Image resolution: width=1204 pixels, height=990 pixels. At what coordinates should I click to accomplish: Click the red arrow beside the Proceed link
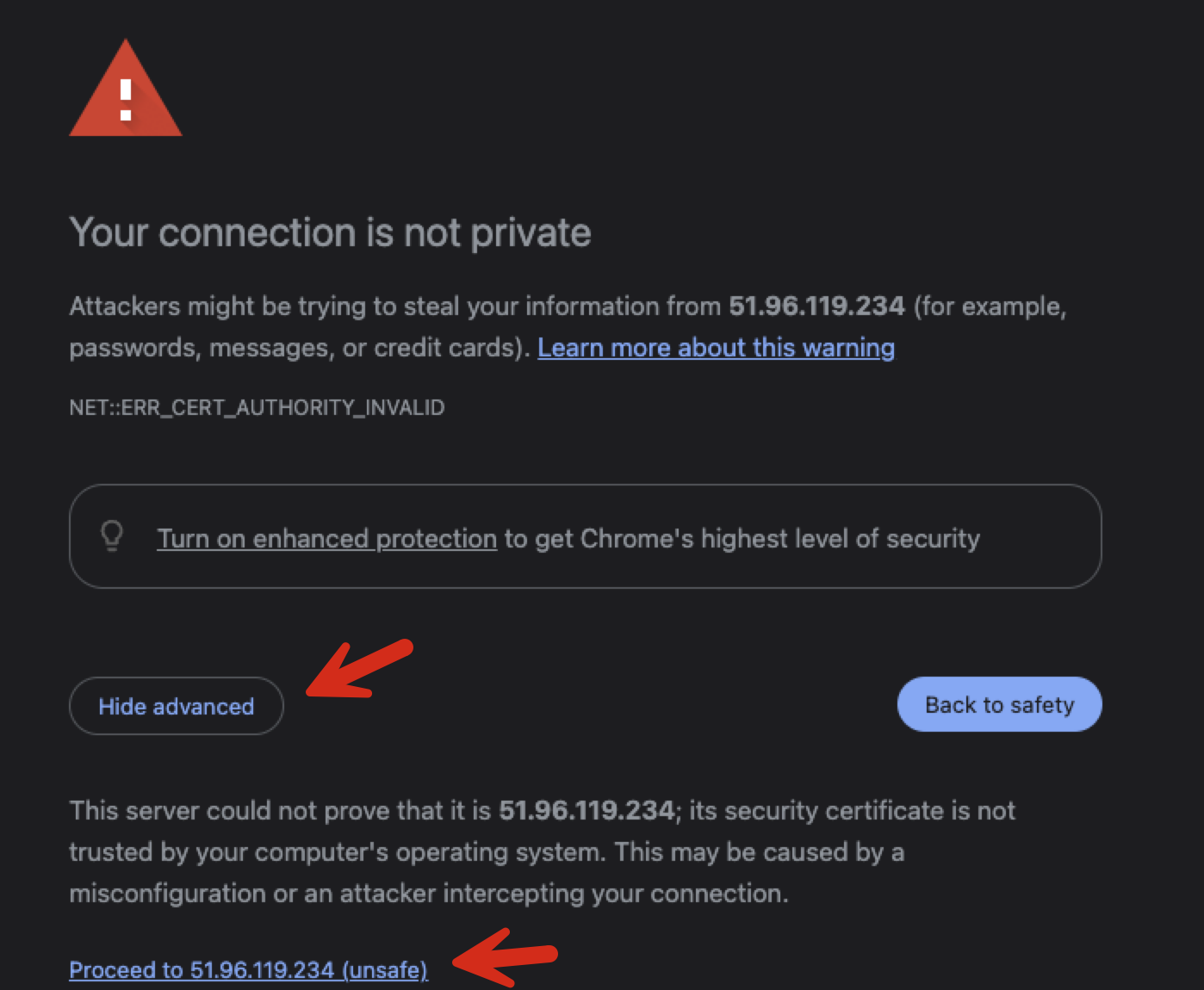click(x=505, y=956)
